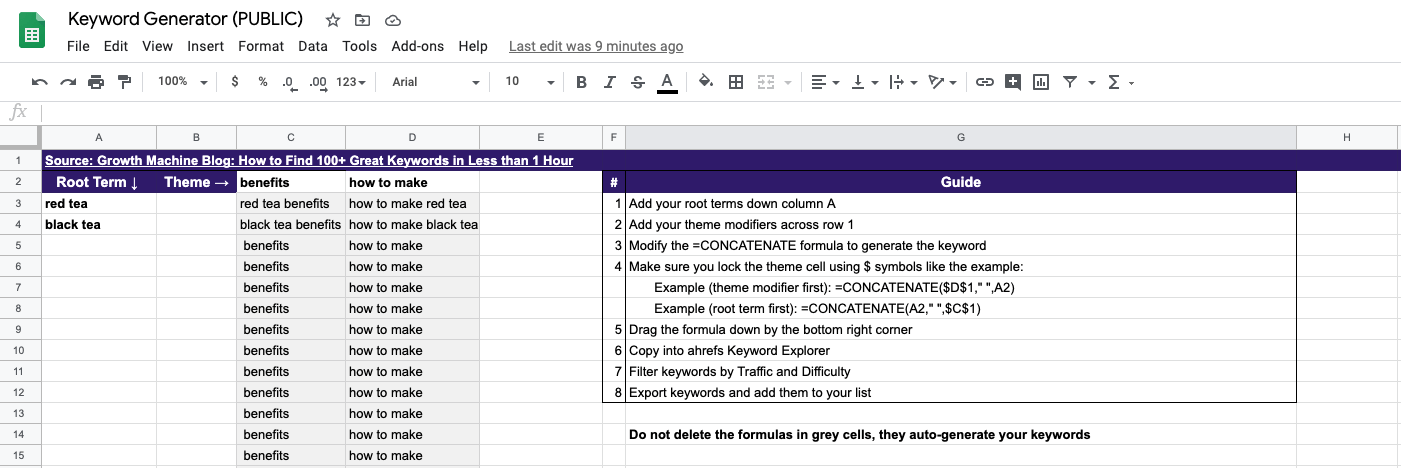This screenshot has height=468, width=1401.
Task: Select the paint format tool
Action: pos(124,82)
